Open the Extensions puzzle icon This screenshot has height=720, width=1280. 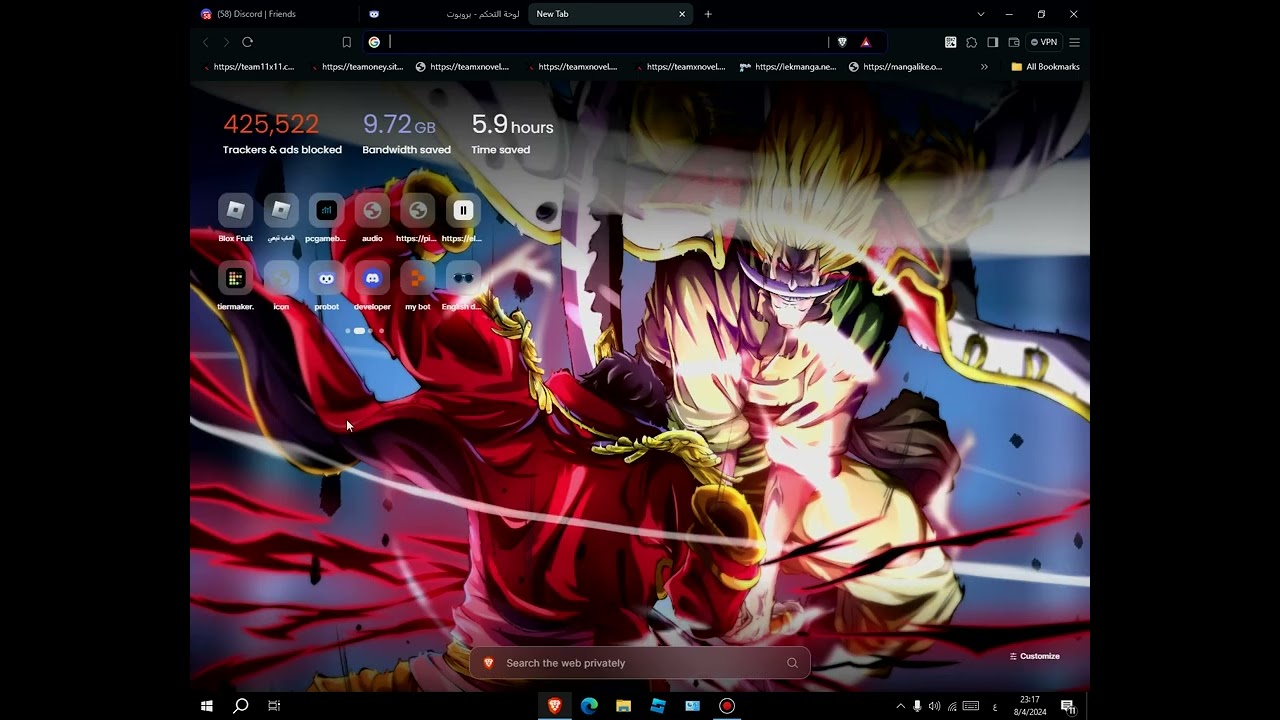[x=971, y=42]
